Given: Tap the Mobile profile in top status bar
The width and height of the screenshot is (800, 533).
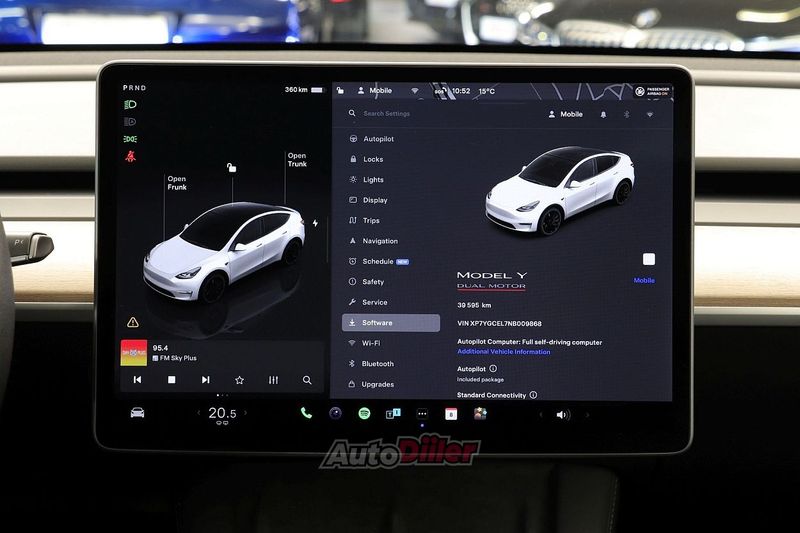Looking at the screenshot, I should tap(375, 91).
